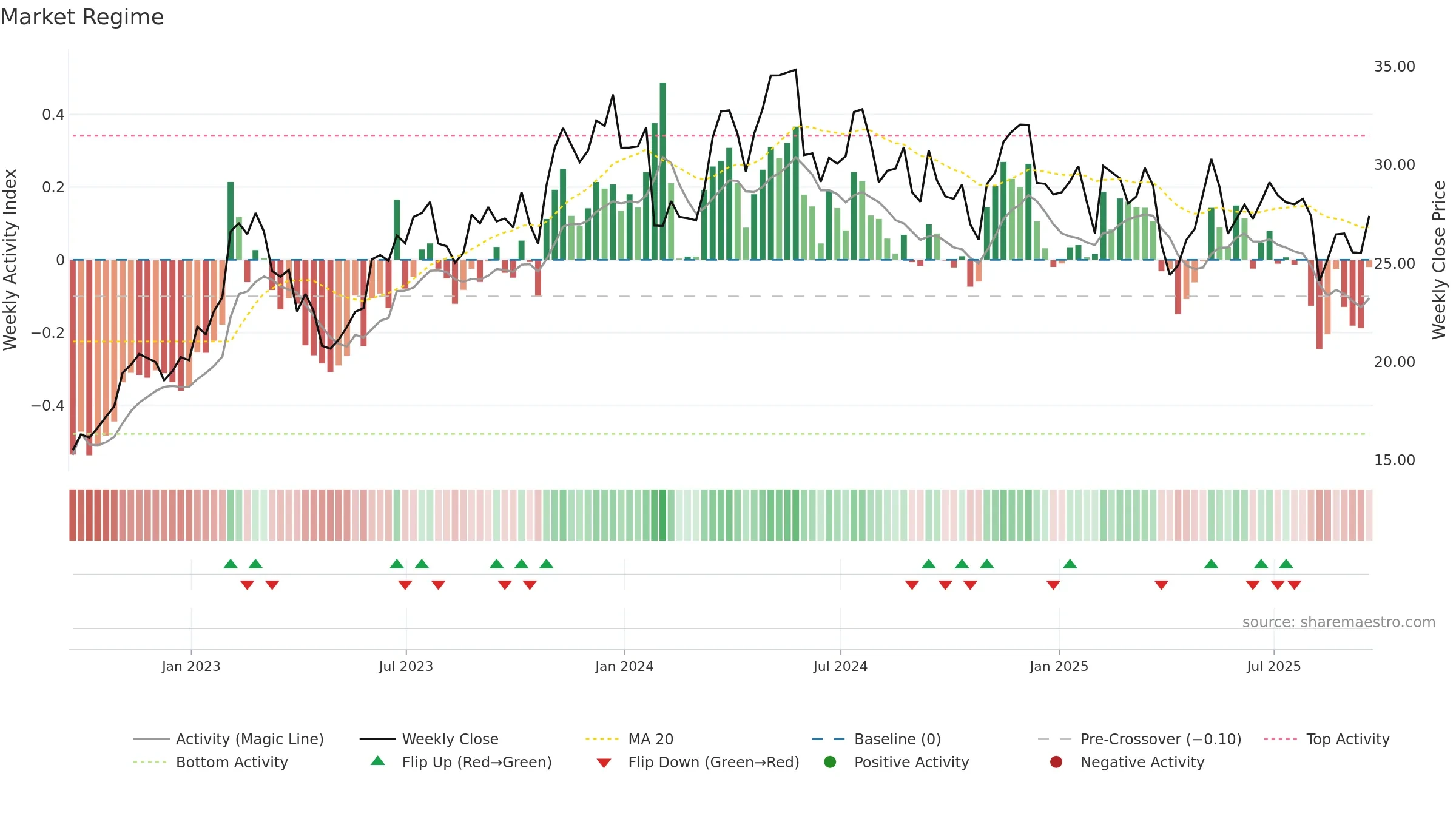This screenshot has height=819, width=1456.
Task: Click the 30.00 price tick label
Action: click(1394, 165)
